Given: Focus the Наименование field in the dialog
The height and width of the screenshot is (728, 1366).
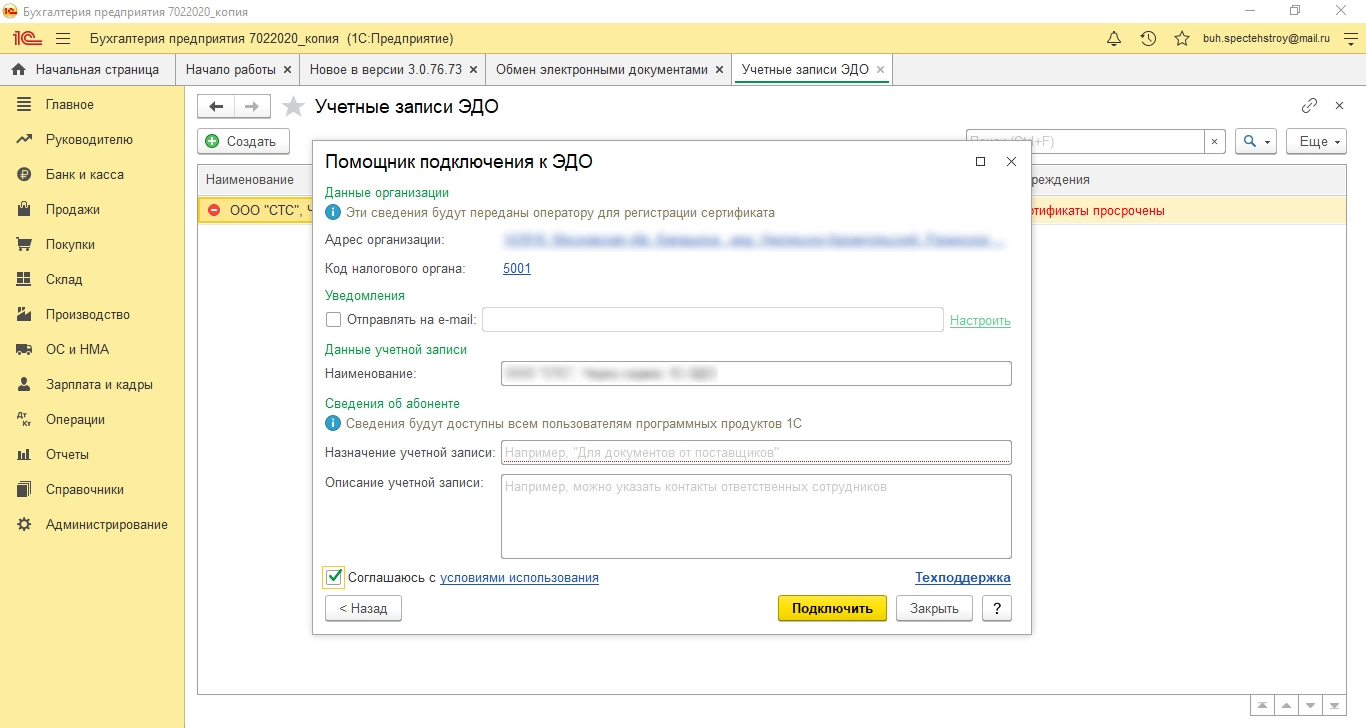Looking at the screenshot, I should coord(756,374).
